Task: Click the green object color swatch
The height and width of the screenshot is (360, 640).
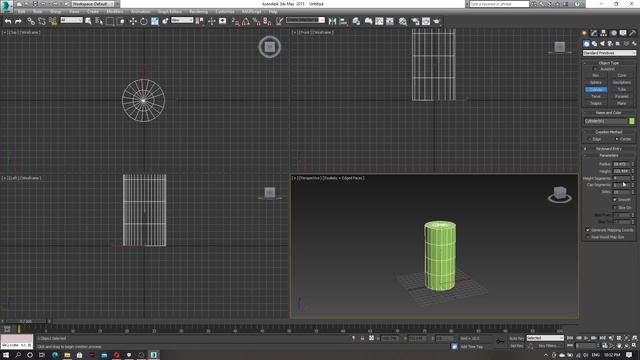Action: pyautogui.click(x=632, y=121)
